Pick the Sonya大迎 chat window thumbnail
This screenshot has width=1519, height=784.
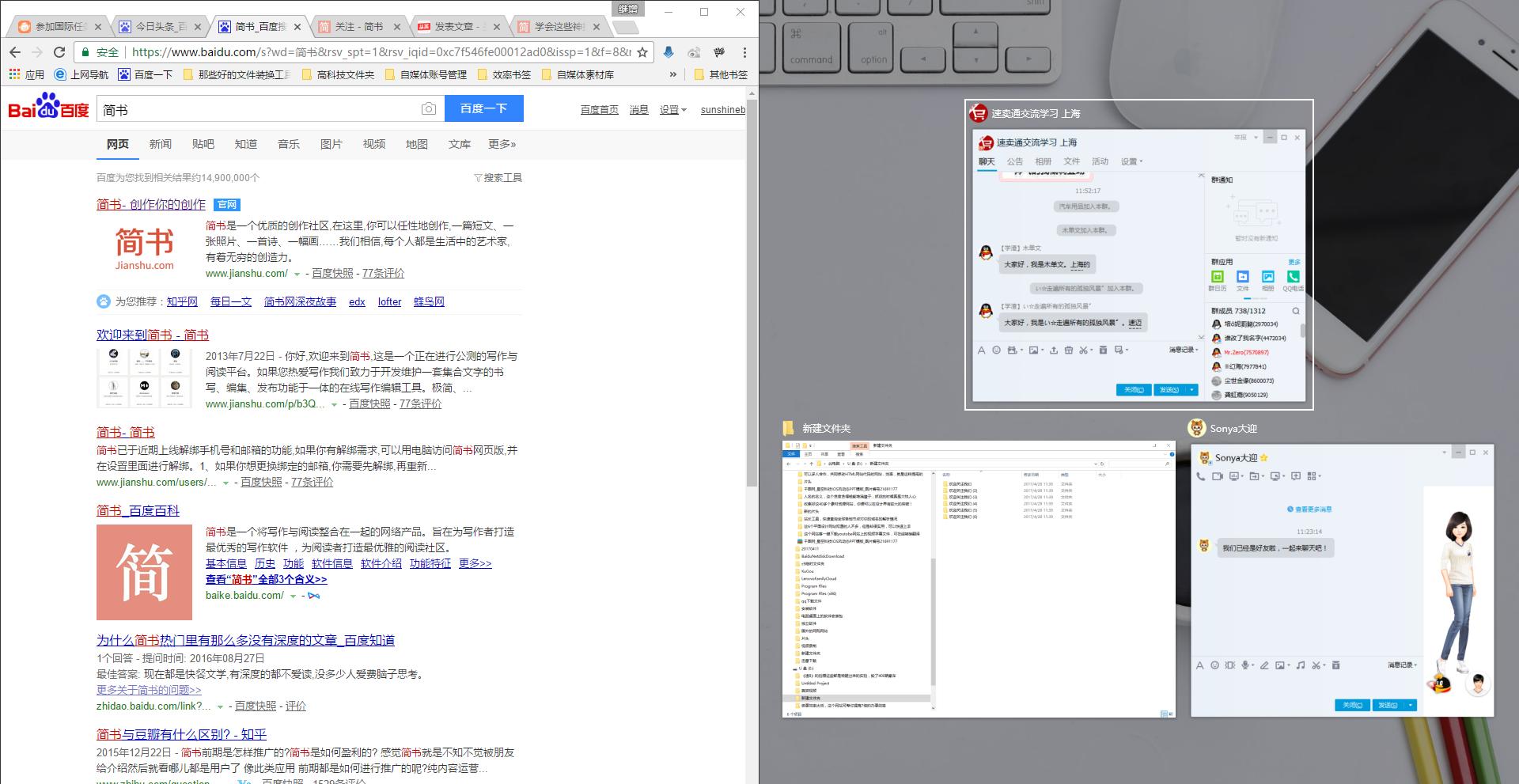1342,579
